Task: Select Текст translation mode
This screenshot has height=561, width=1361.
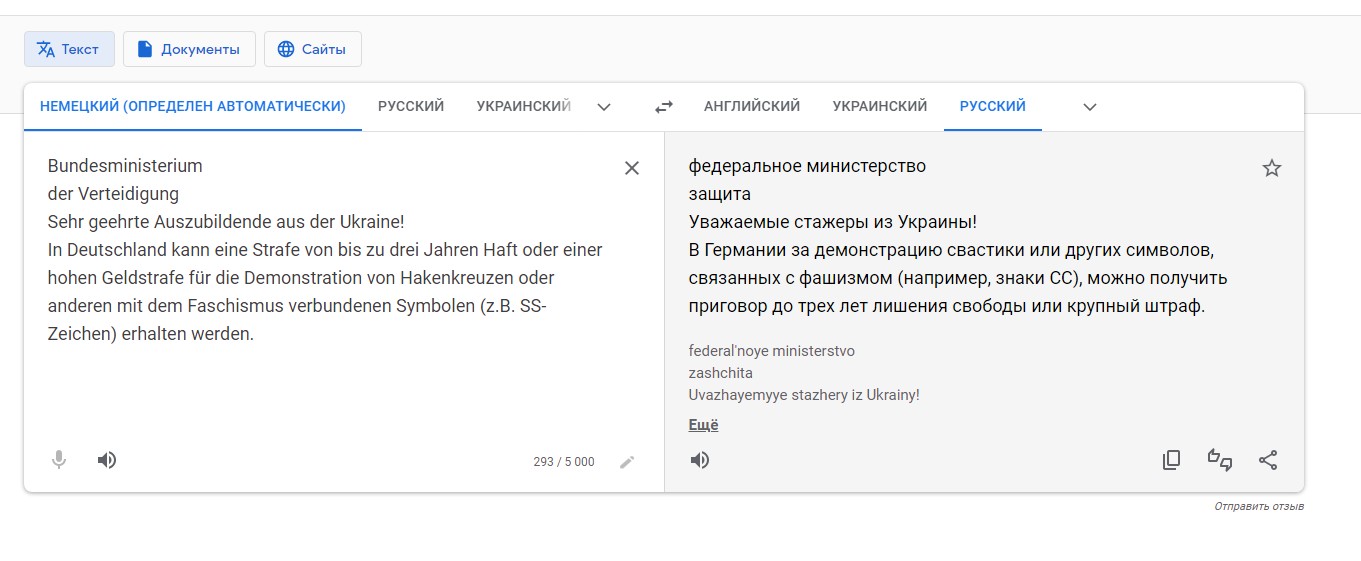Action: pyautogui.click(x=69, y=49)
